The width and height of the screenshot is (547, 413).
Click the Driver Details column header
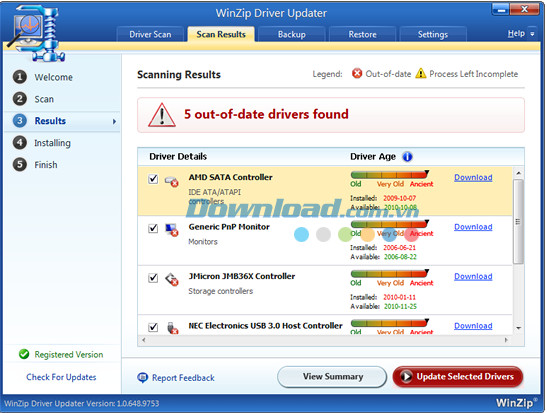point(178,156)
